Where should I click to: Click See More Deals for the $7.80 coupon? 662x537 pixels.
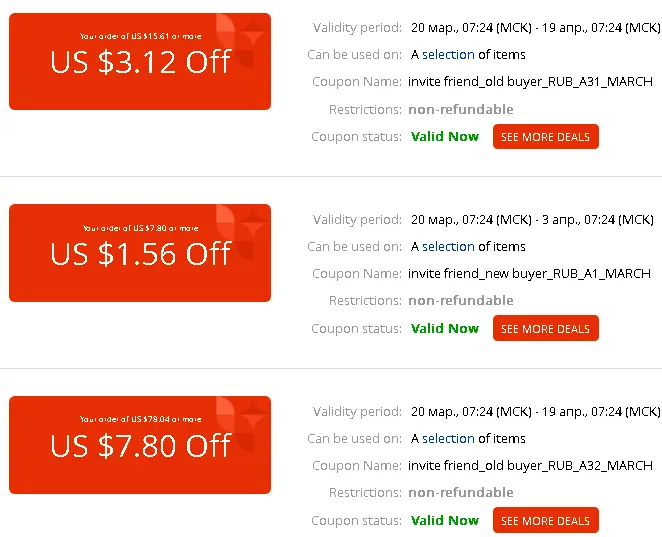[x=545, y=521]
